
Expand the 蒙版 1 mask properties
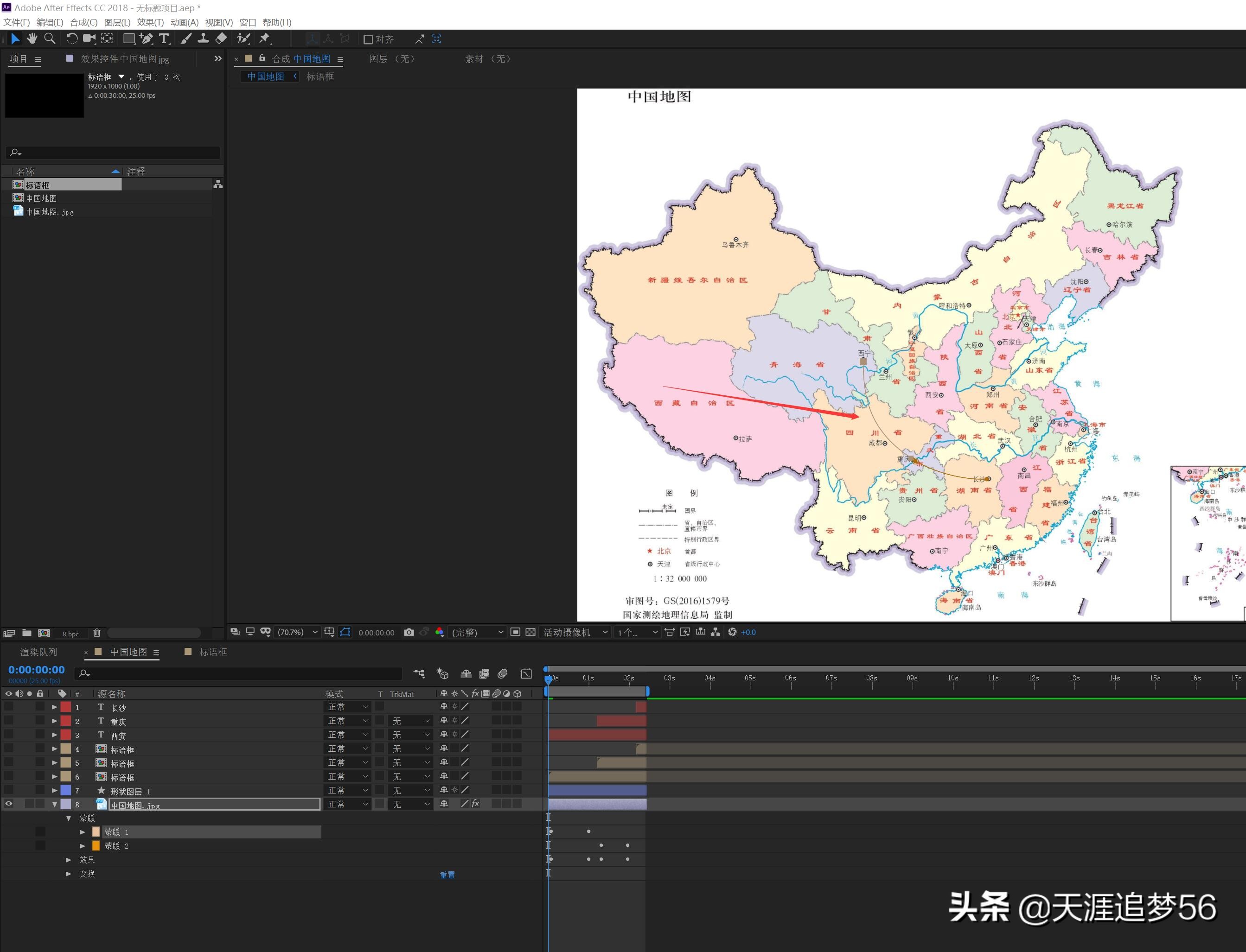click(x=83, y=832)
